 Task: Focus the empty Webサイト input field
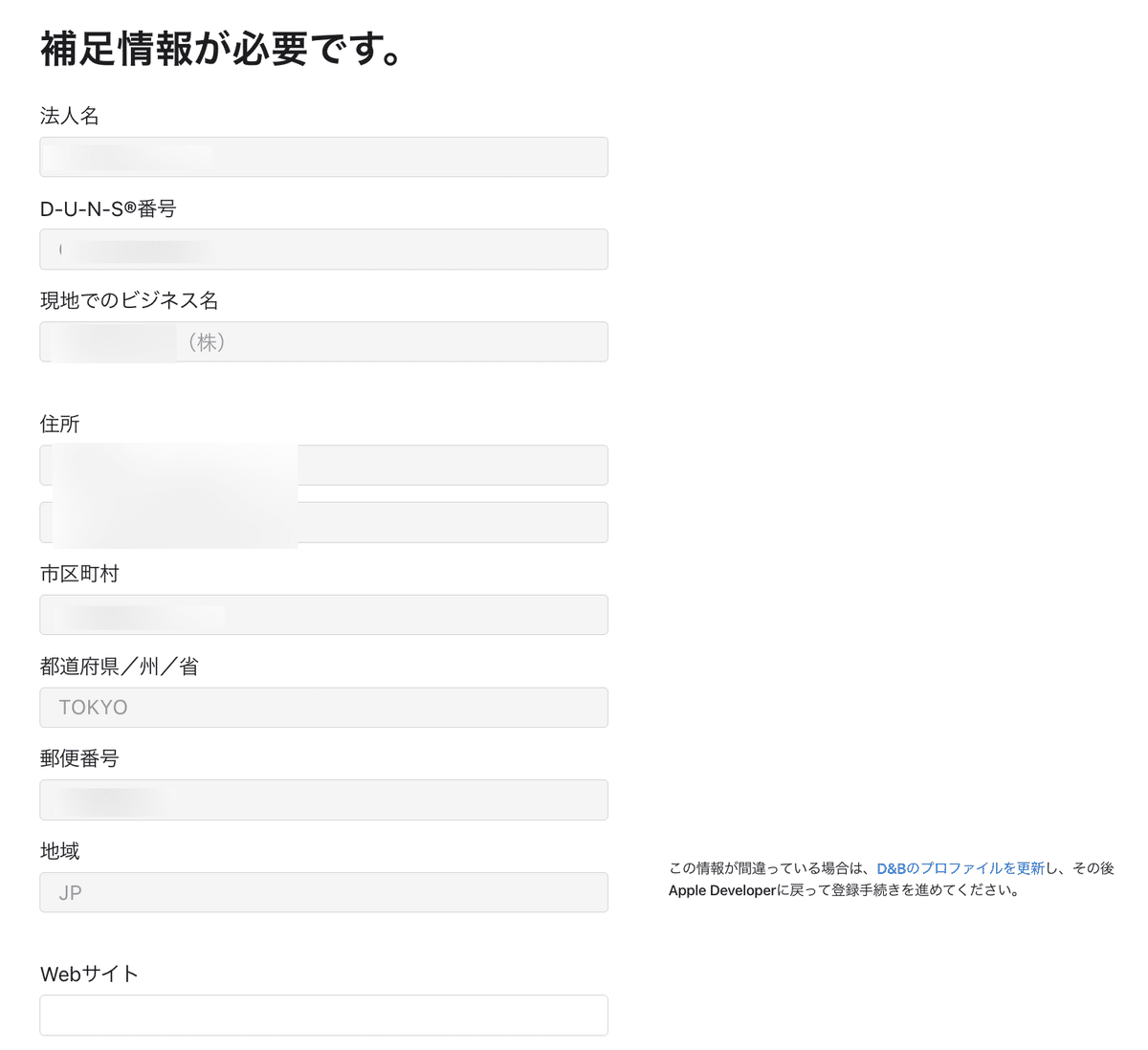[323, 1016]
